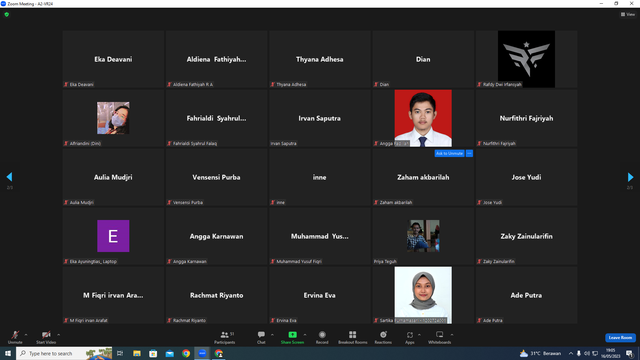The height and width of the screenshot is (360, 640).
Task: Start recording with the Record button
Action: (x=322, y=337)
